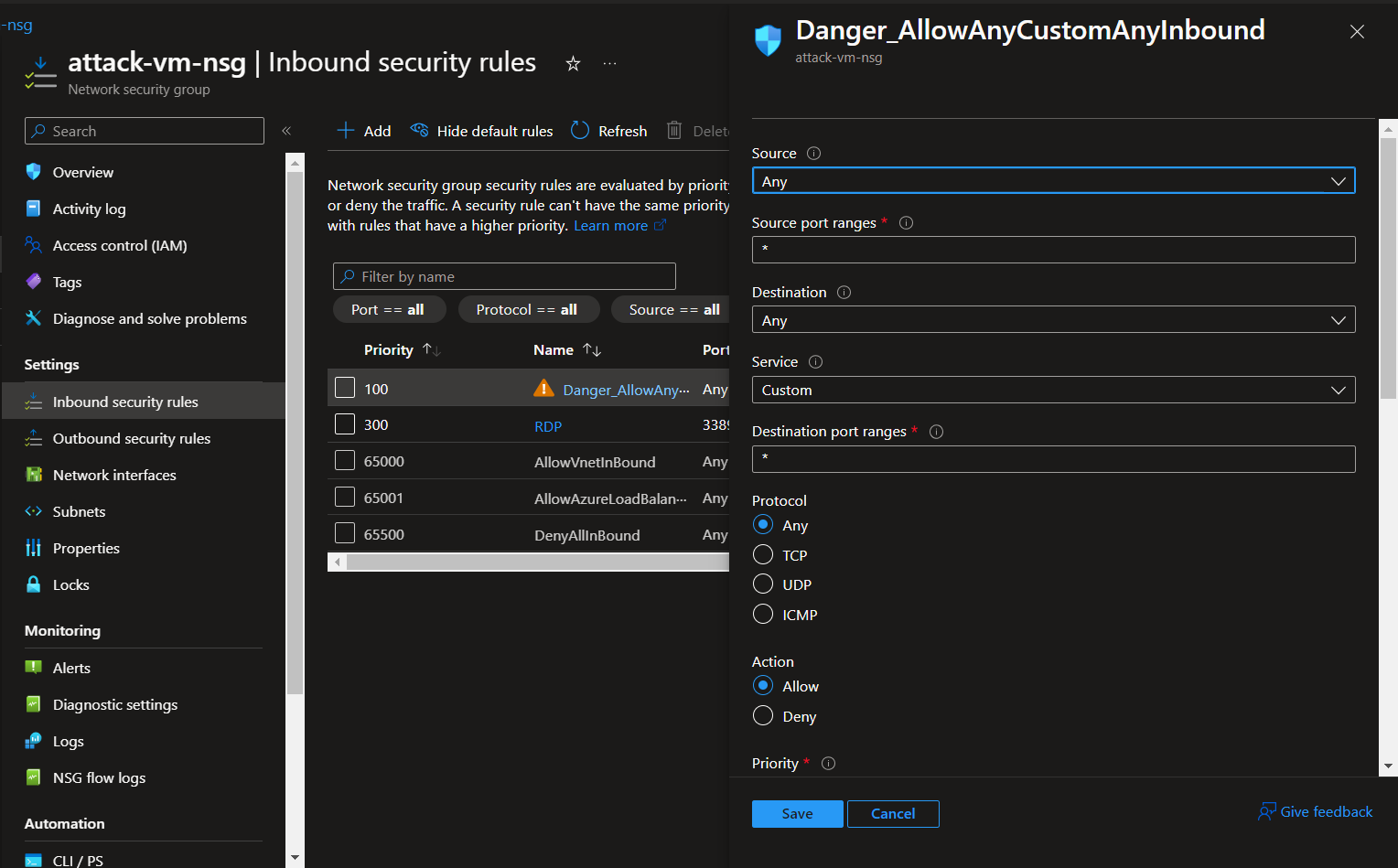Click the Priority info icon
The width and height of the screenshot is (1398, 868).
[x=828, y=764]
